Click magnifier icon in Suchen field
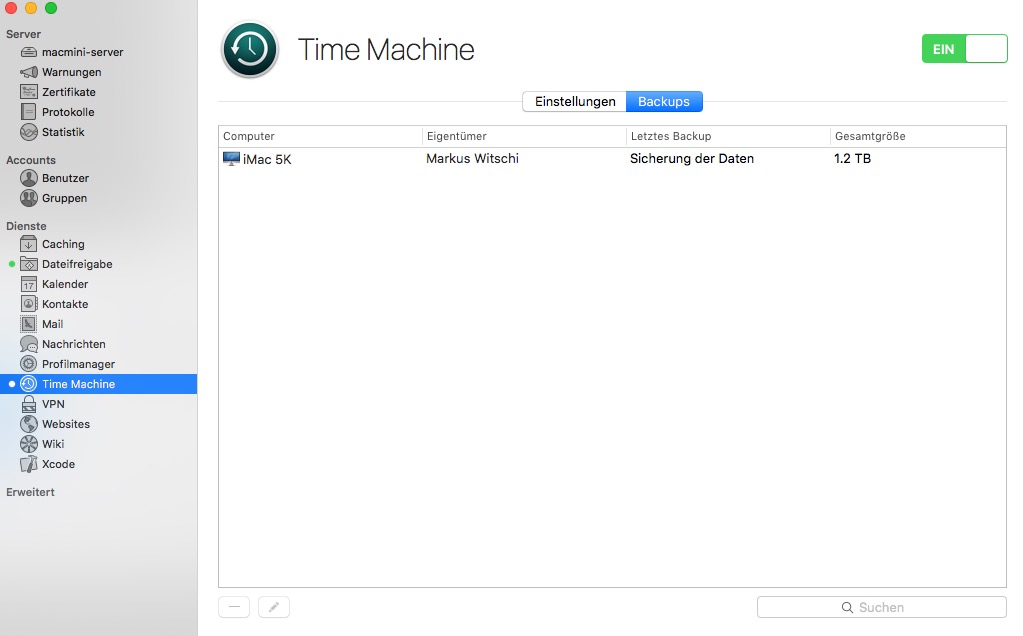 [x=847, y=607]
